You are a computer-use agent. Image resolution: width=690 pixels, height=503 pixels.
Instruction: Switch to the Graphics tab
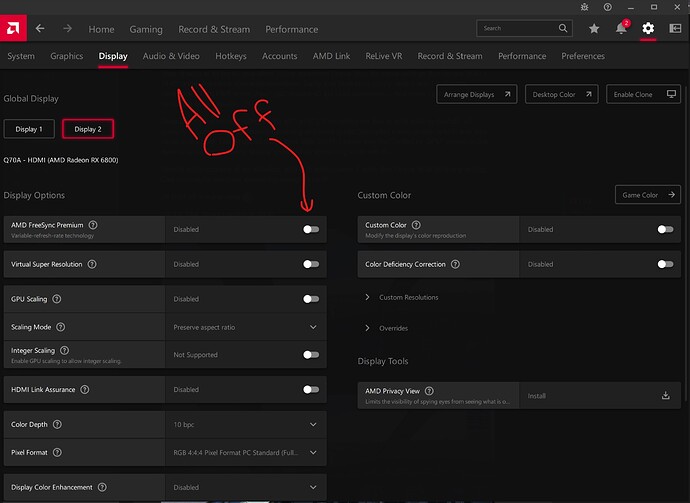(67, 57)
